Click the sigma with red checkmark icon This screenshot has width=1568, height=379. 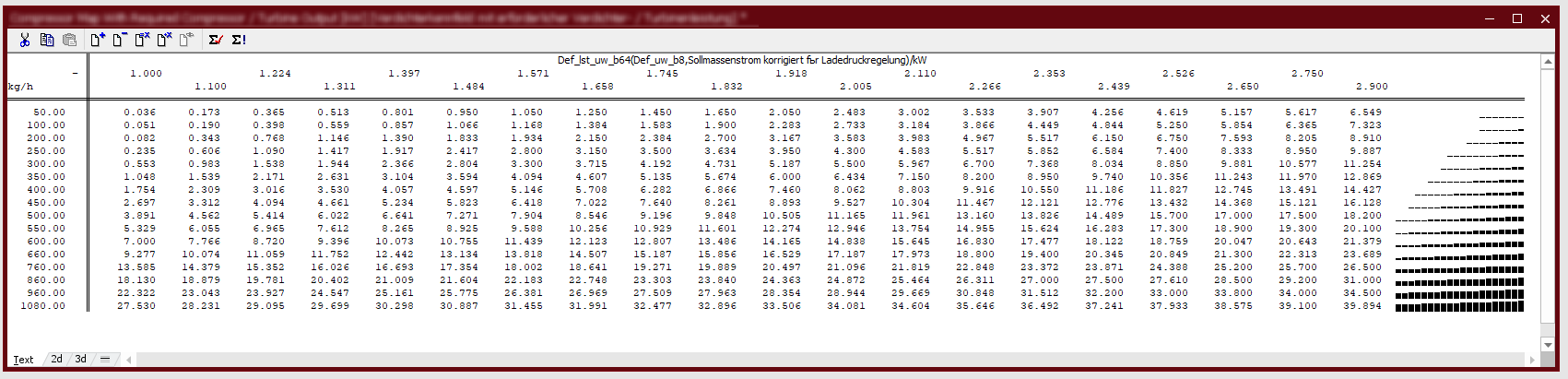pyautogui.click(x=216, y=40)
